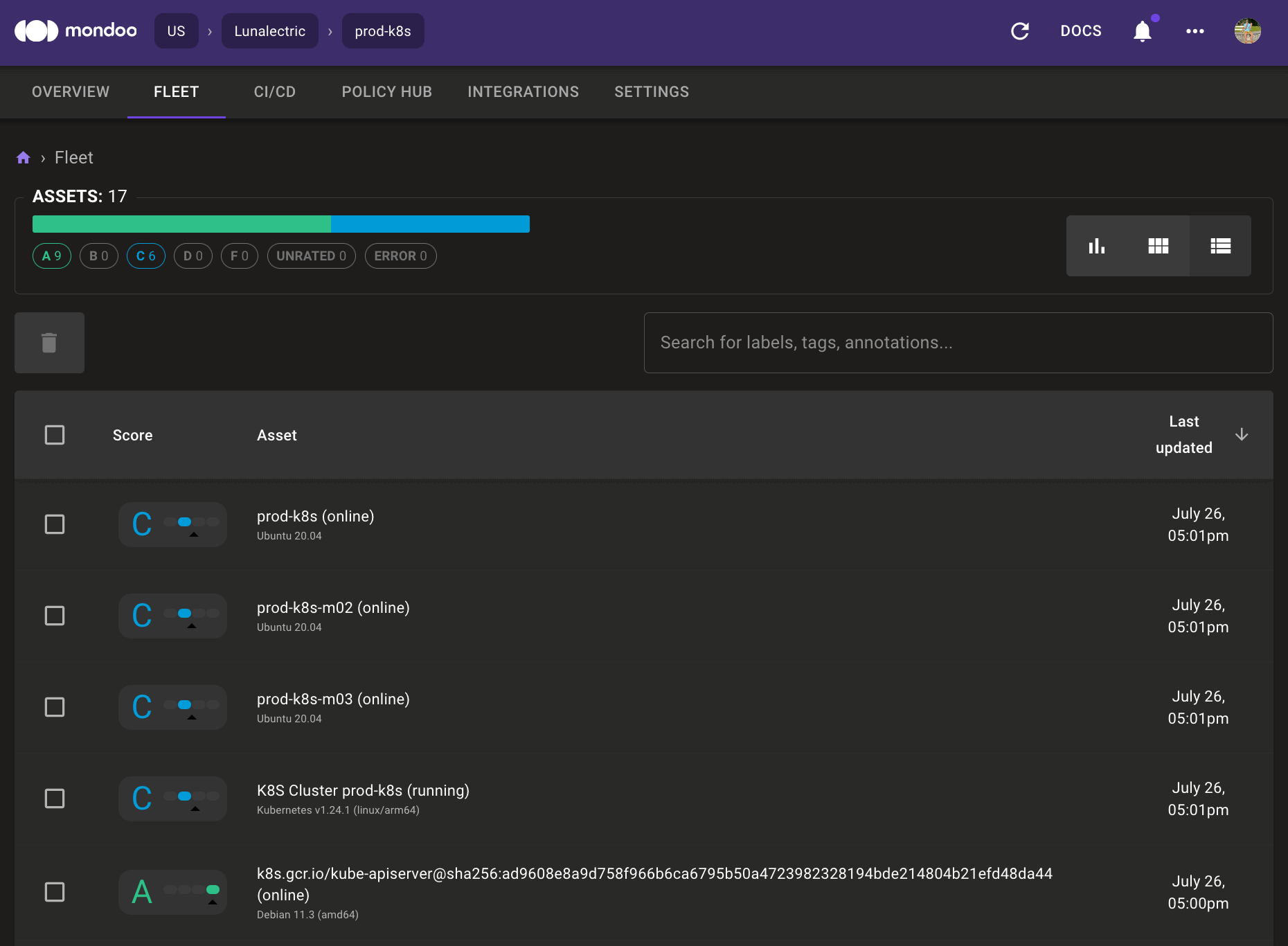Open the more options menu
Viewport: 1288px width, 946px height.
[1194, 30]
